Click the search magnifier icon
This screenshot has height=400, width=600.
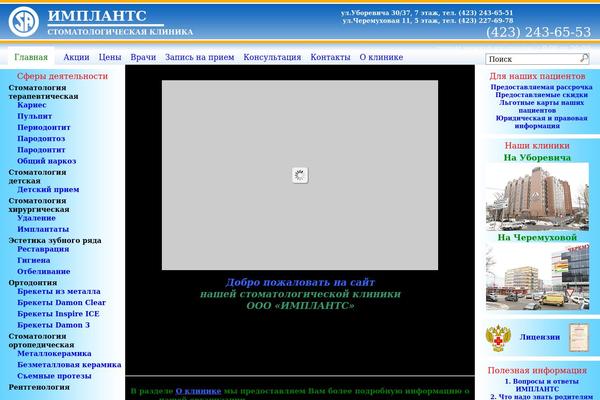pyautogui.click(x=584, y=58)
